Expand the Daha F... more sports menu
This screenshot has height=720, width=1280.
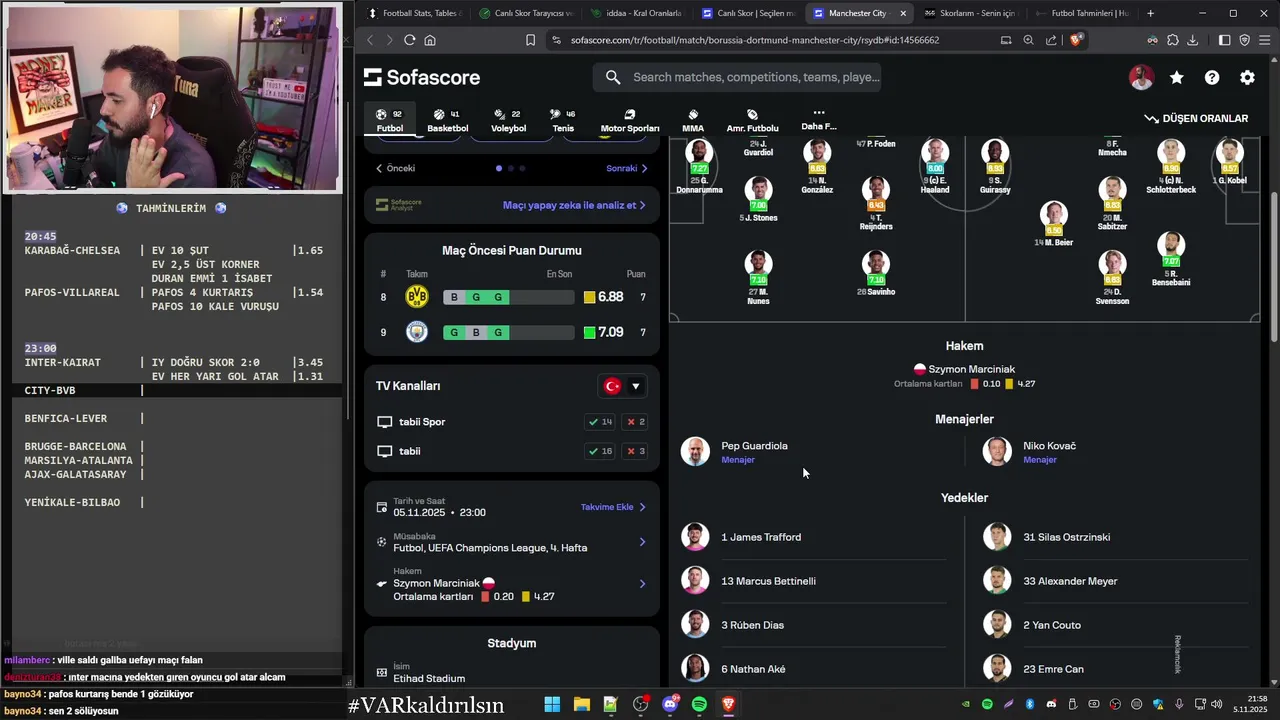(x=819, y=119)
